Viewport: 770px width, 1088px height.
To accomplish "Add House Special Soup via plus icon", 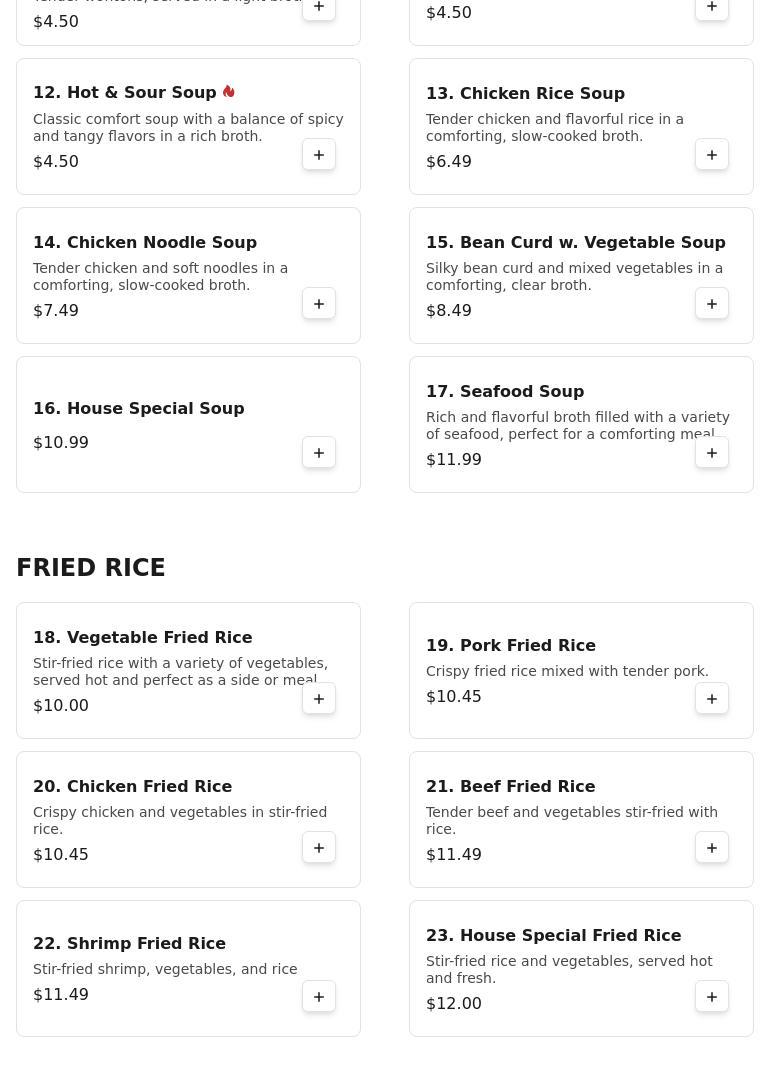I will (318, 453).
